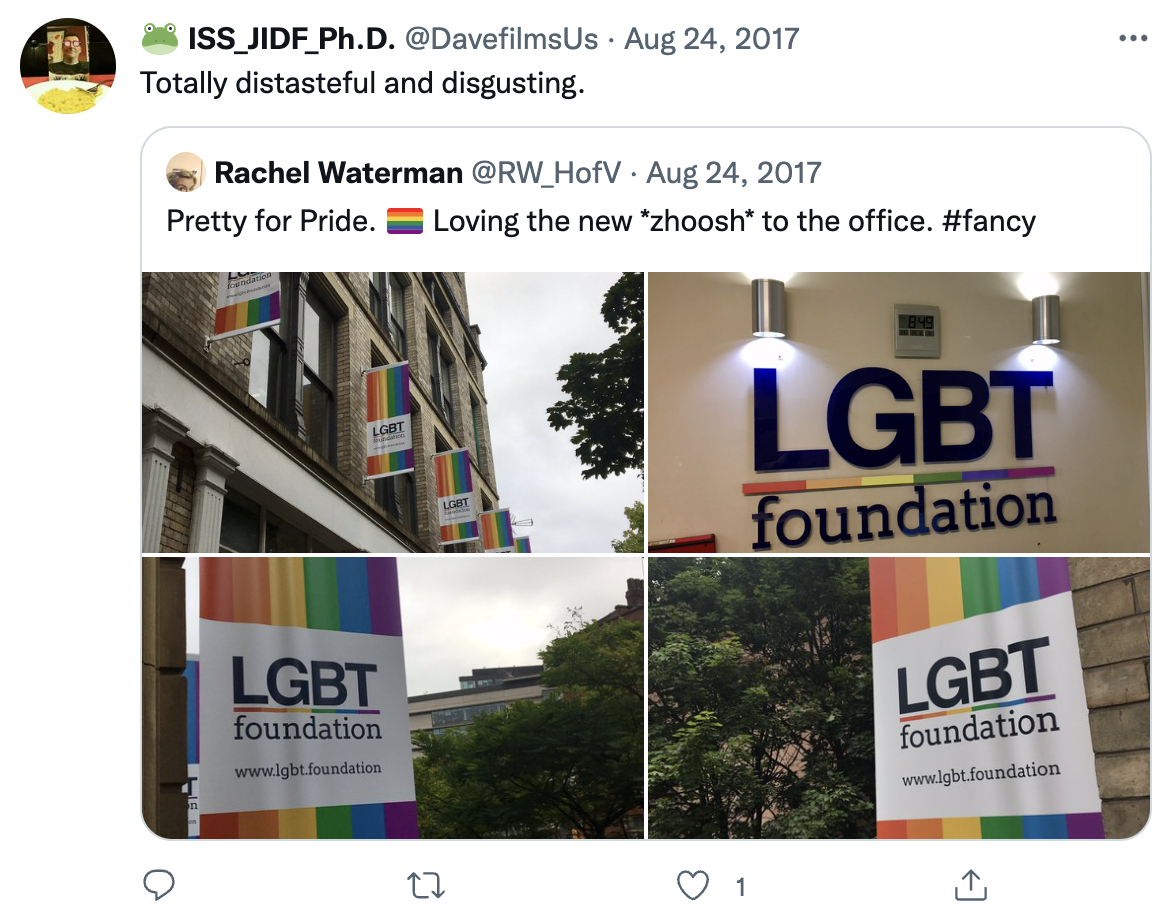Screen dimensions: 1176x924
Task: Open bottom-right banner photo with trees
Action: coord(898,698)
